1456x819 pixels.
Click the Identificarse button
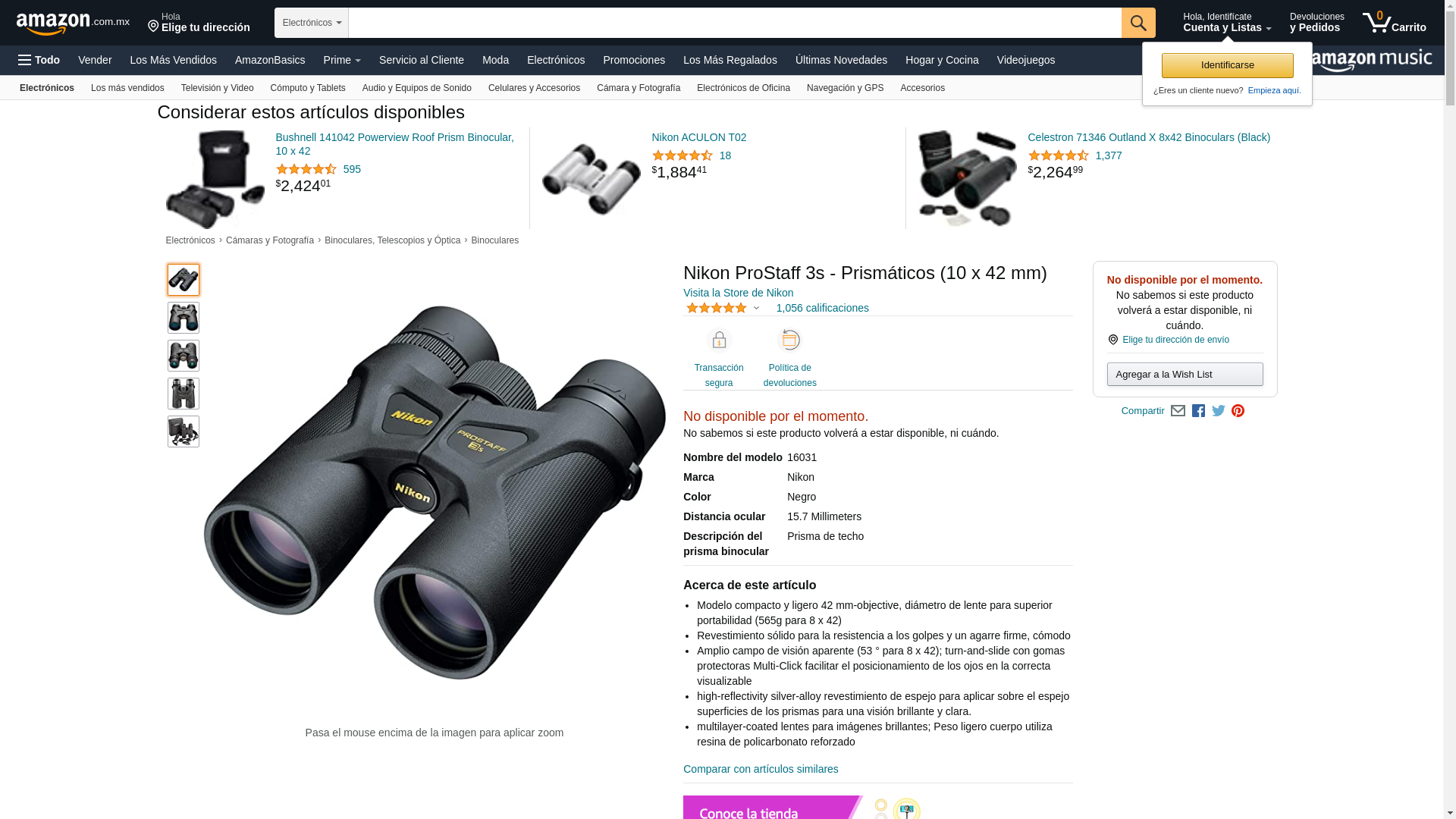pos(1227,65)
